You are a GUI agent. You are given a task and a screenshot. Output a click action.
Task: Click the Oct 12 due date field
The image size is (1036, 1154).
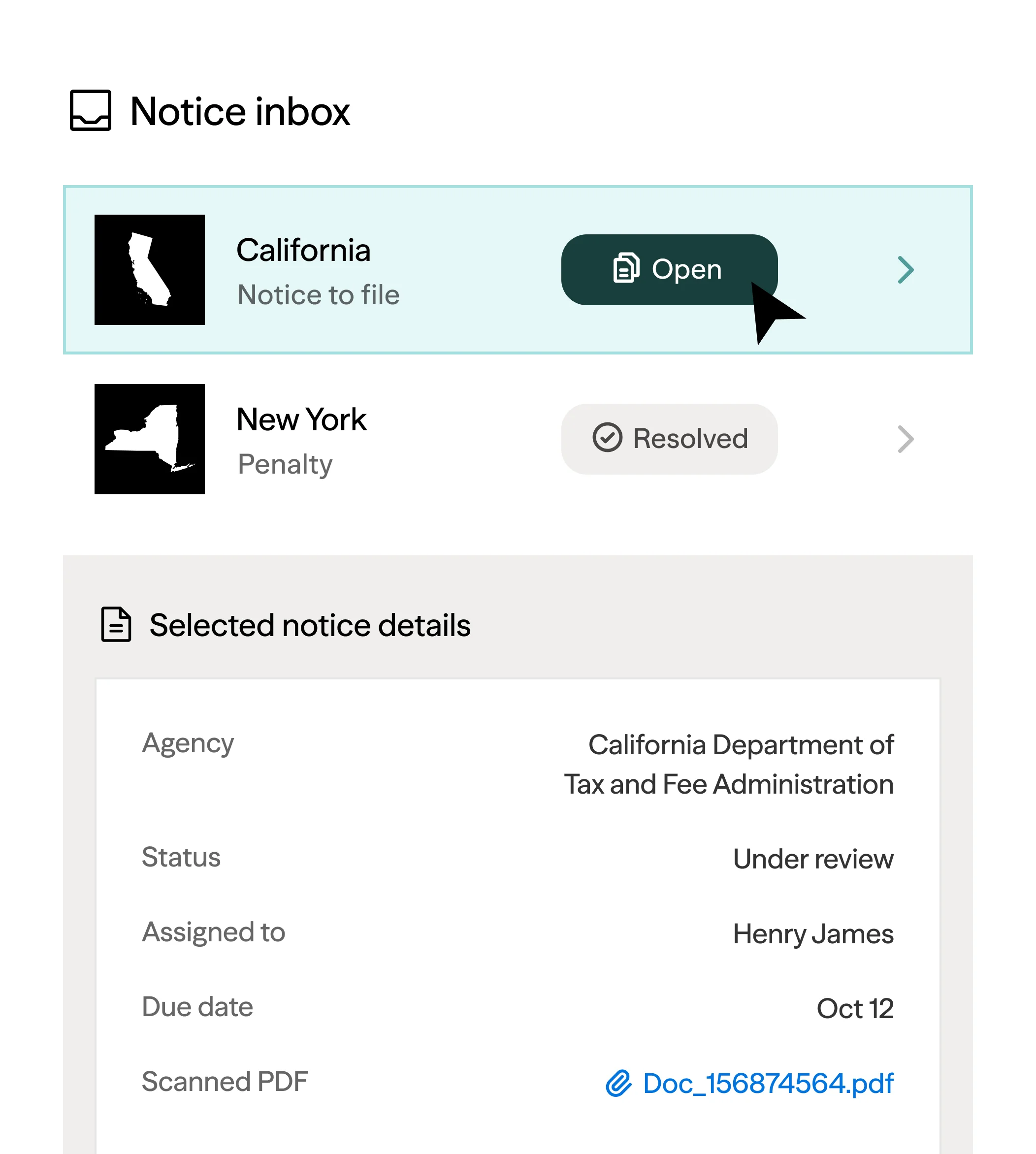pos(855,1008)
